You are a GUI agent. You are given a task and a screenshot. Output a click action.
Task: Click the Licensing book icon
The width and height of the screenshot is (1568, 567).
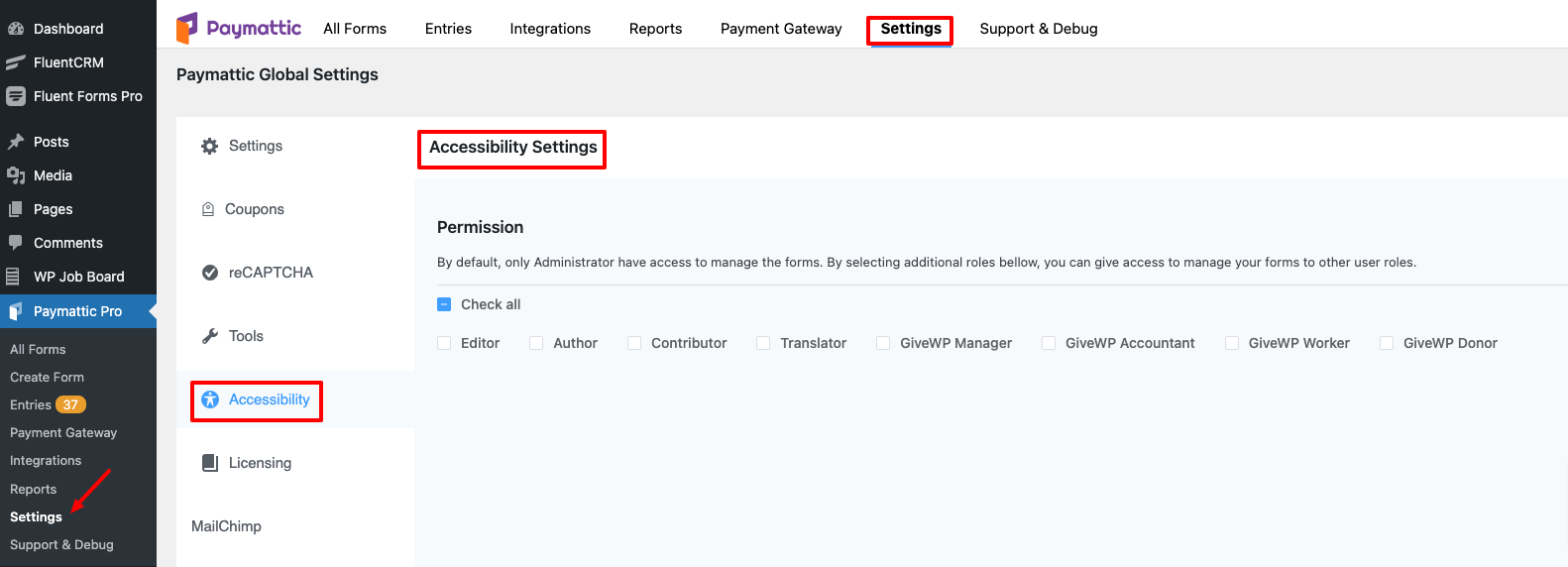tap(210, 463)
